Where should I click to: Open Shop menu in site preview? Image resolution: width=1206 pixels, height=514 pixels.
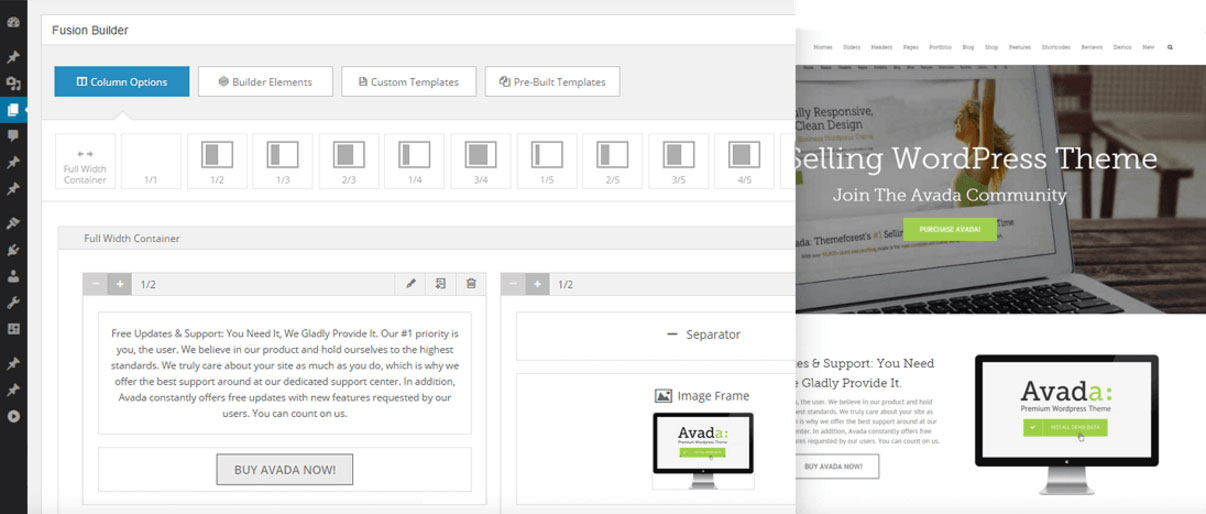pyautogui.click(x=992, y=47)
